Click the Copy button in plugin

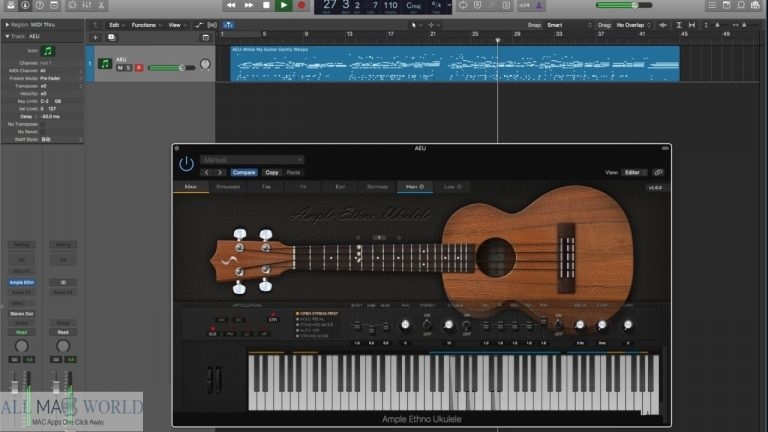click(x=272, y=172)
